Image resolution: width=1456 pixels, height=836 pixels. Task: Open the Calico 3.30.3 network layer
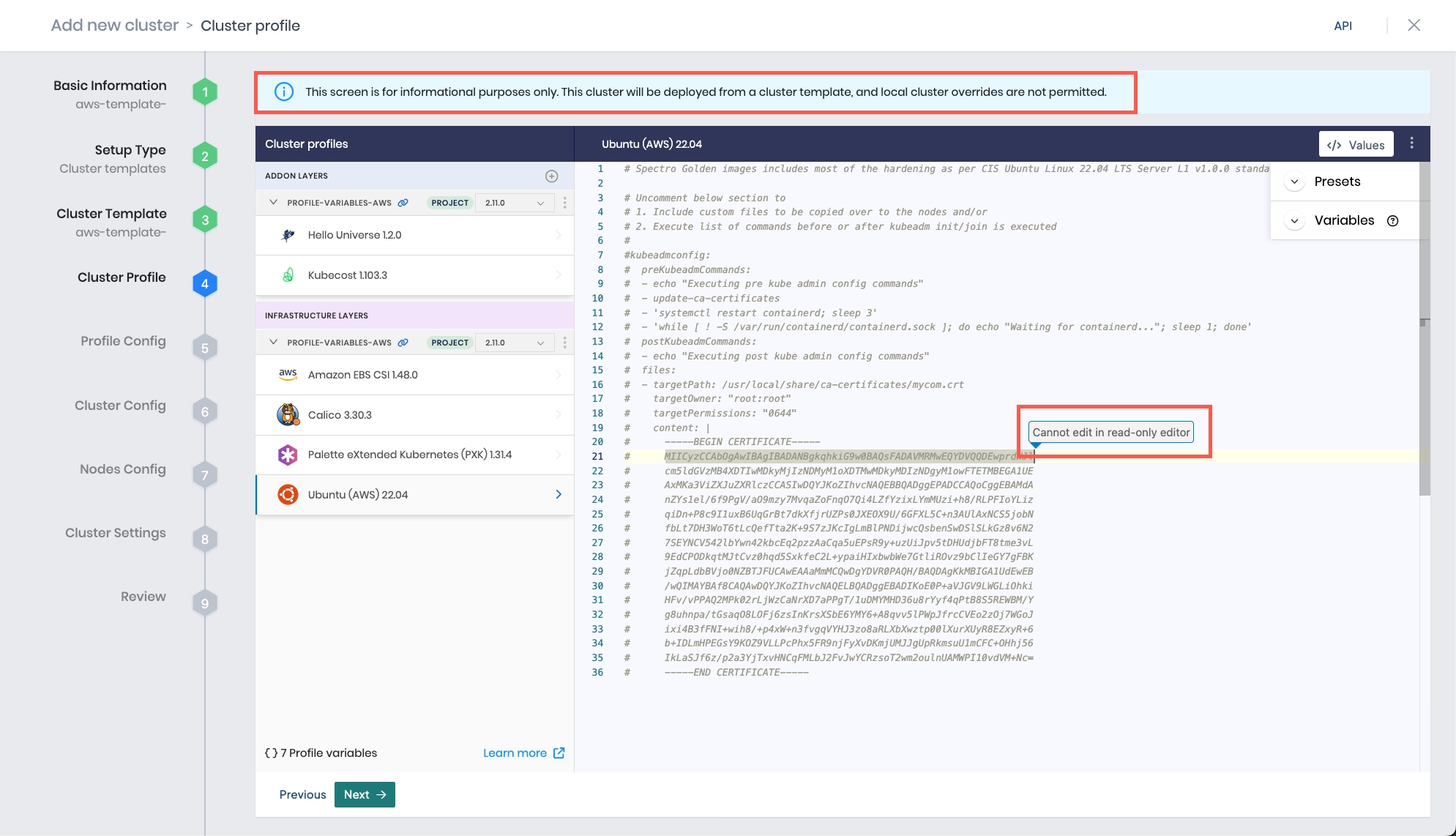tap(339, 414)
